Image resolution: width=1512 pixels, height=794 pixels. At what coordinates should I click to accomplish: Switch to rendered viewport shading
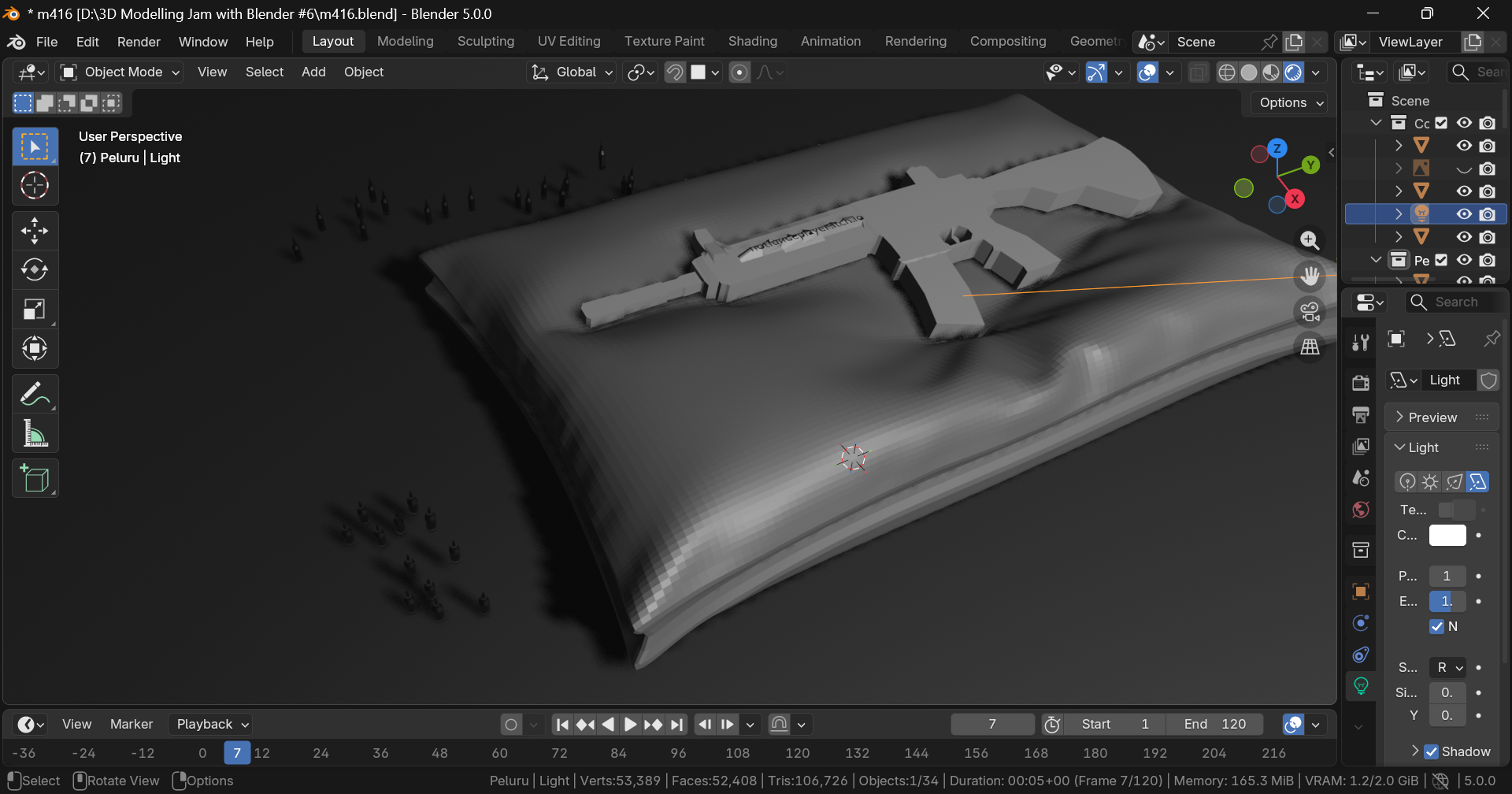(1293, 72)
